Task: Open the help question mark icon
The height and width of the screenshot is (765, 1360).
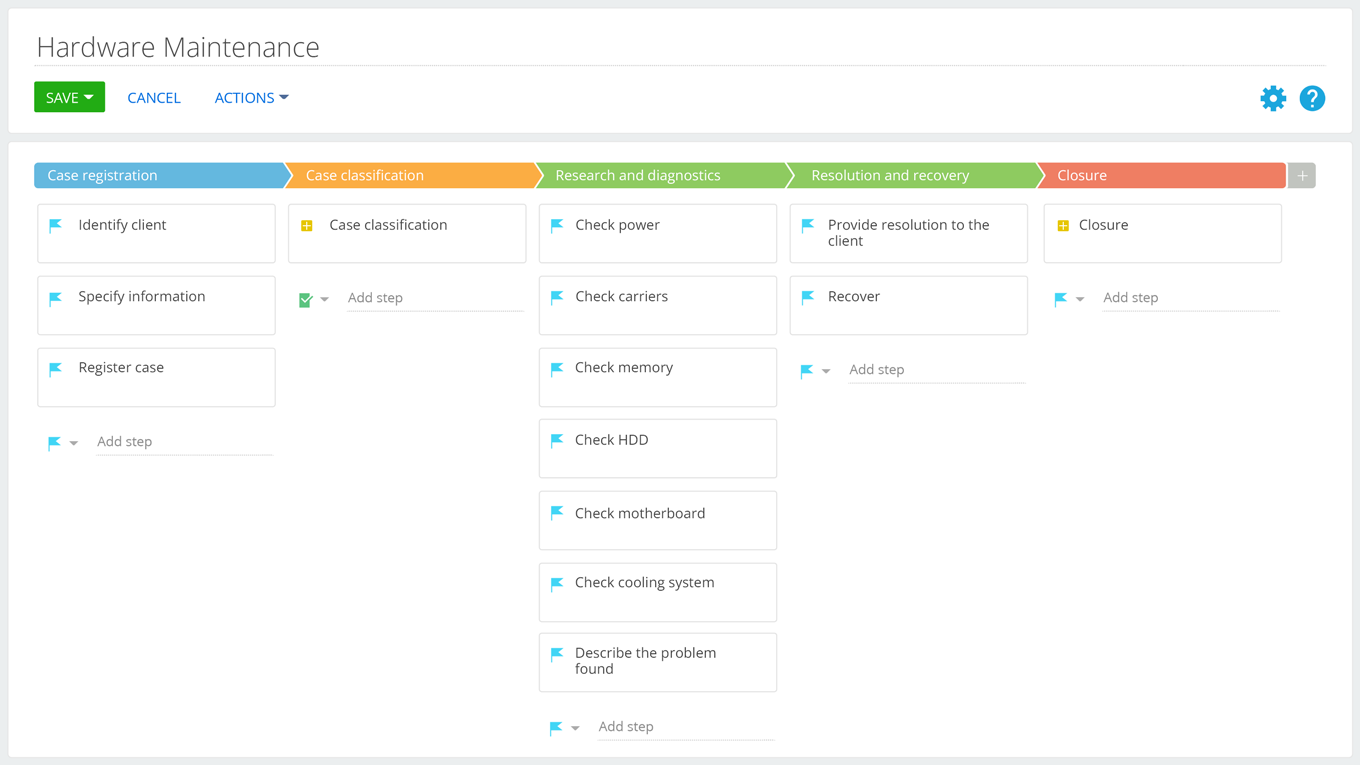Action: 1312,98
